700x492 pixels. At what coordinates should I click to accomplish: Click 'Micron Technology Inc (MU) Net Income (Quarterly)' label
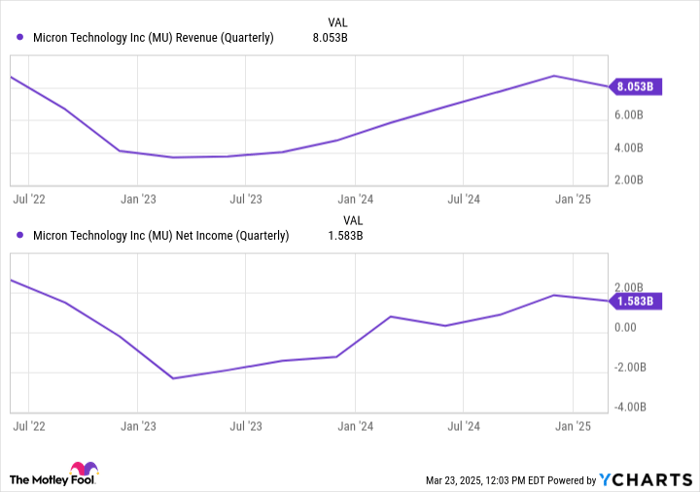click(x=161, y=235)
